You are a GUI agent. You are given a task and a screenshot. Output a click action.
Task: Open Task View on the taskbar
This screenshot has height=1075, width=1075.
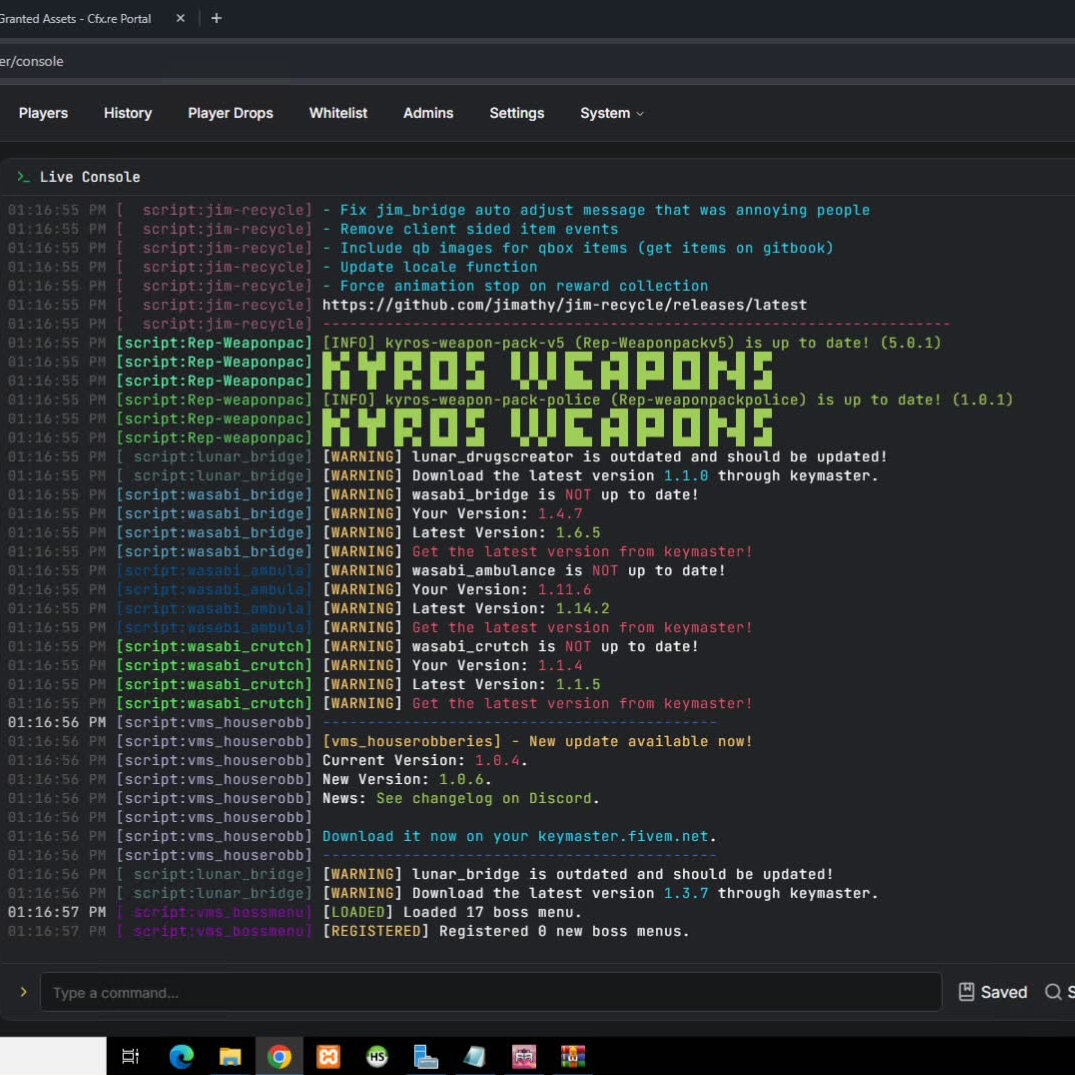coord(130,1056)
